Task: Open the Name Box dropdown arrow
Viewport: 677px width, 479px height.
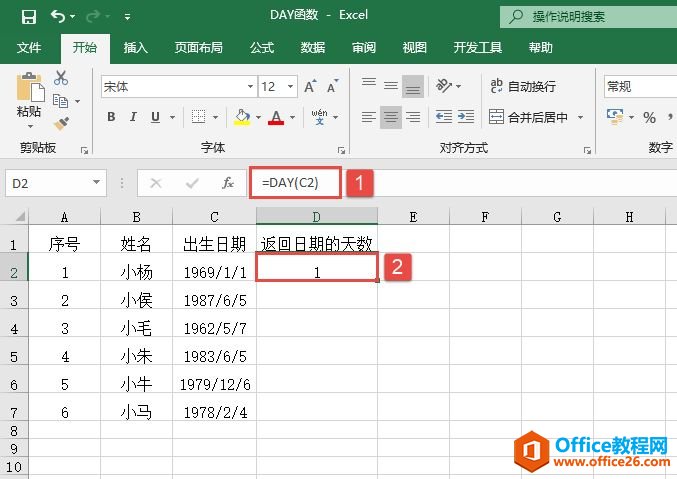Action: click(x=97, y=183)
